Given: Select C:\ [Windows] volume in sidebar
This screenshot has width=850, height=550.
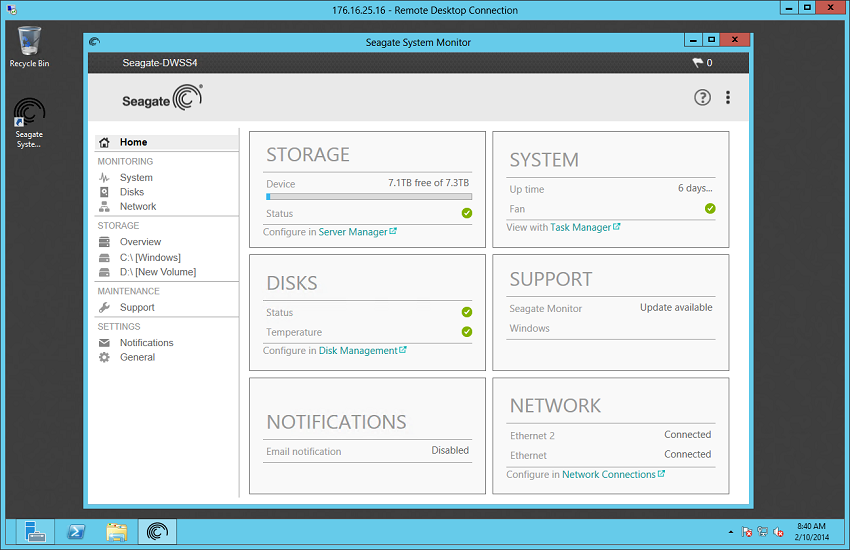Looking at the screenshot, I should click(x=150, y=257).
